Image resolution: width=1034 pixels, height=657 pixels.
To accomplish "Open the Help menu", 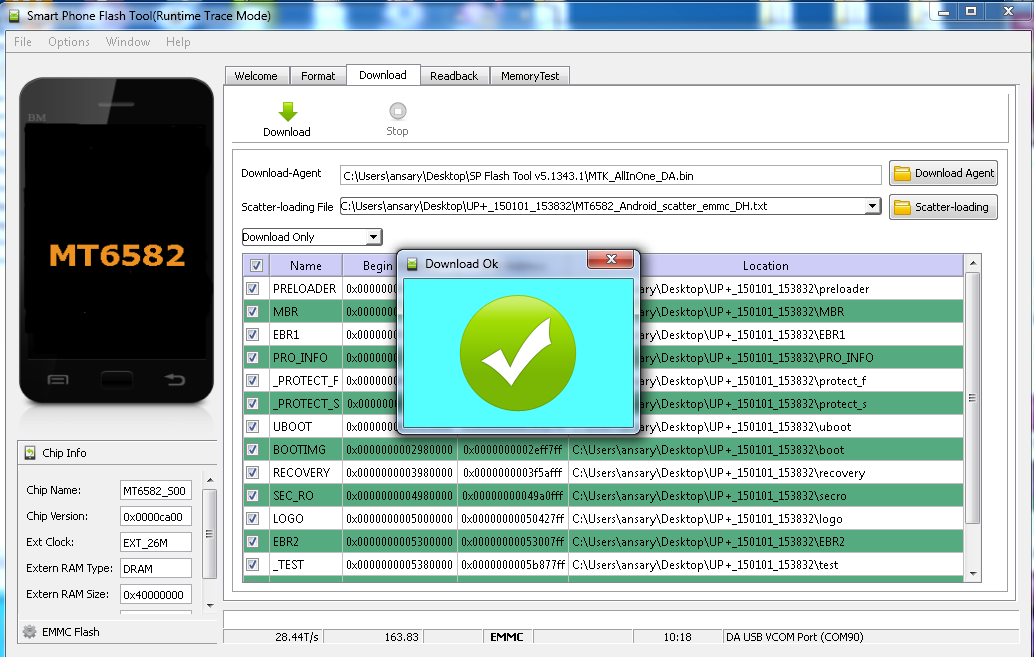I will (178, 42).
